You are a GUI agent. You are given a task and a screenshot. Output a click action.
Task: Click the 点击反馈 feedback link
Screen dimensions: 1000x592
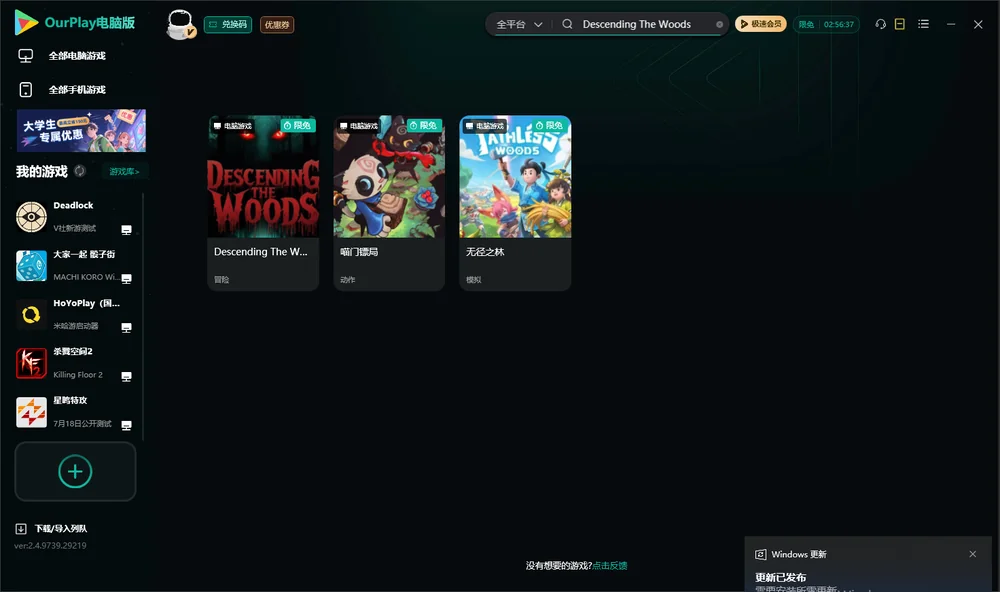tap(610, 565)
